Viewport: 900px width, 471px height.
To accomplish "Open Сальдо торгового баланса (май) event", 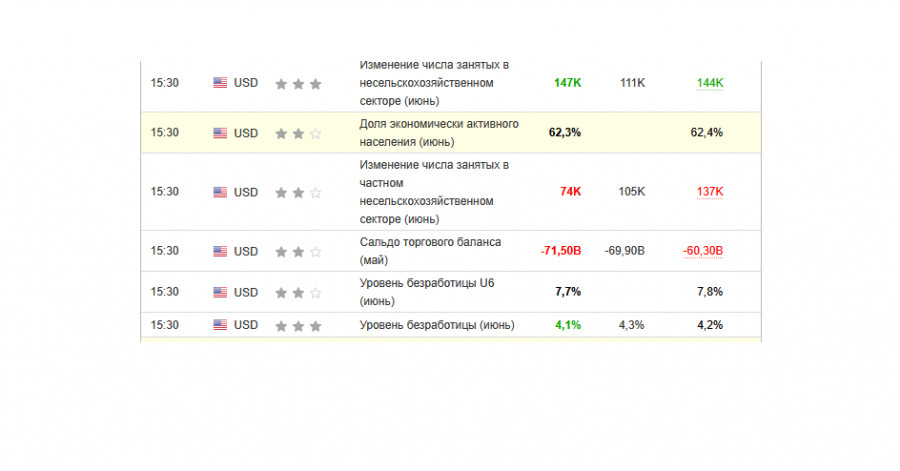I will click(430, 251).
